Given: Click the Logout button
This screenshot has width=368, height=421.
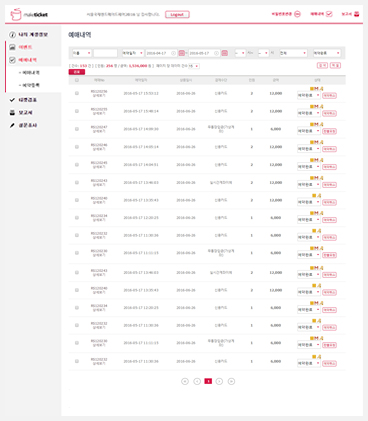Looking at the screenshot, I should [x=177, y=15].
